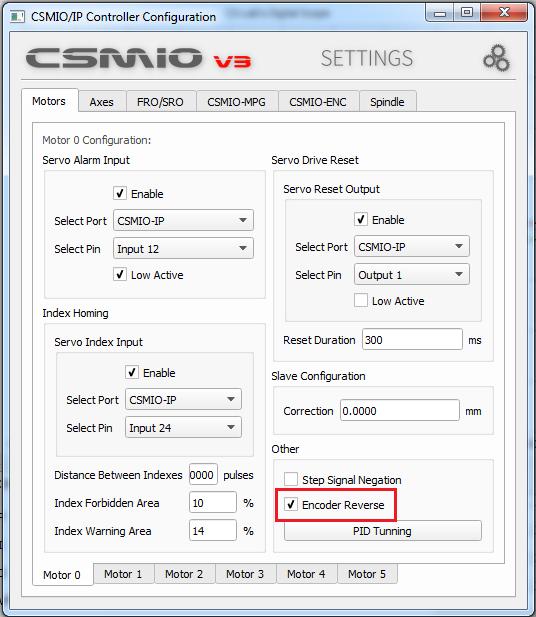Click the gears settings icon in header

click(497, 58)
